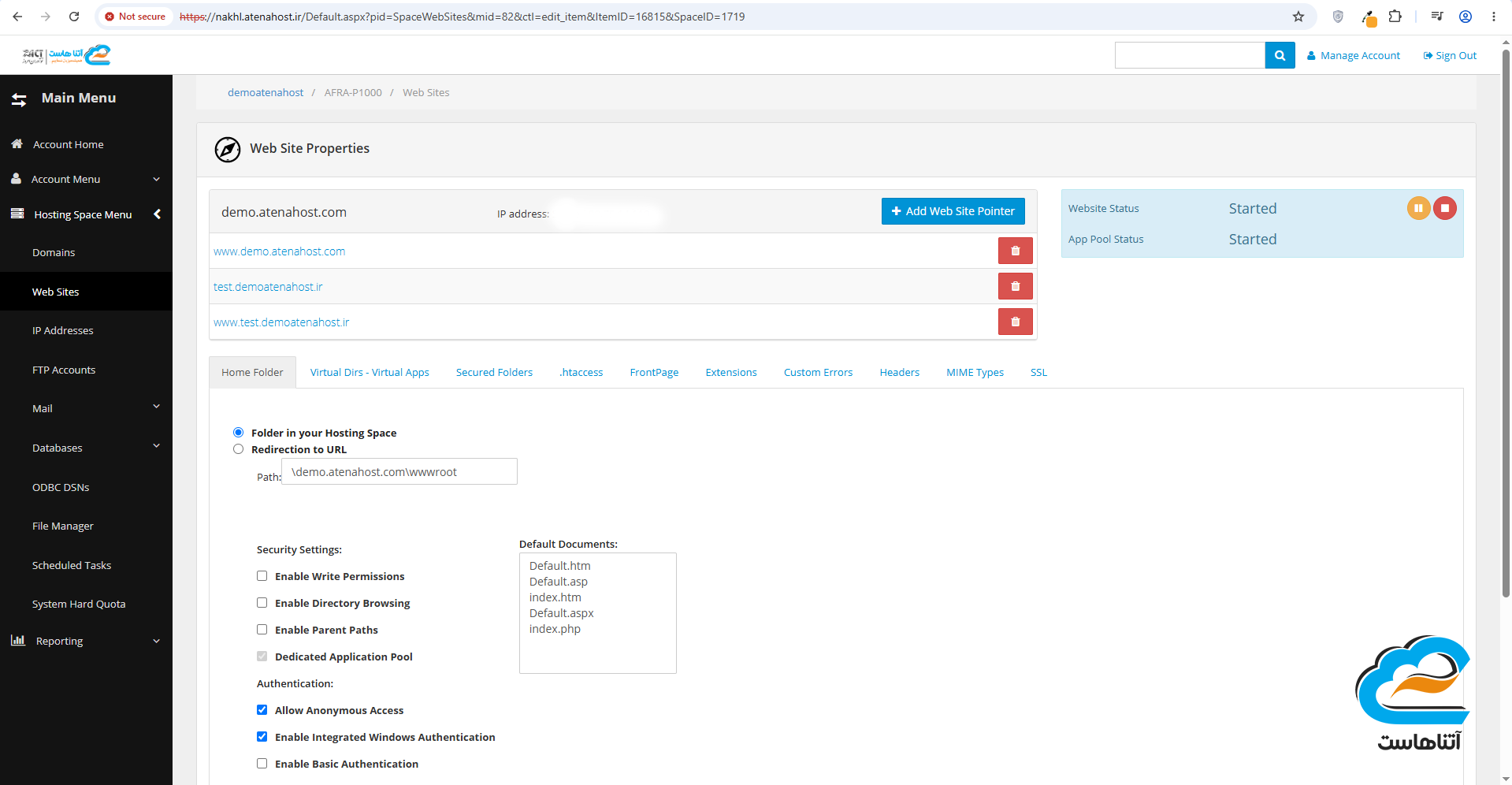Open the browser profile icon

(x=1466, y=17)
